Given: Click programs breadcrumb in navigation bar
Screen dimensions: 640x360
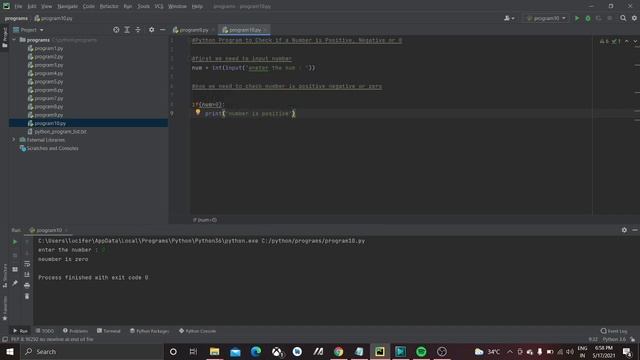Looking at the screenshot, I should 16,18.
